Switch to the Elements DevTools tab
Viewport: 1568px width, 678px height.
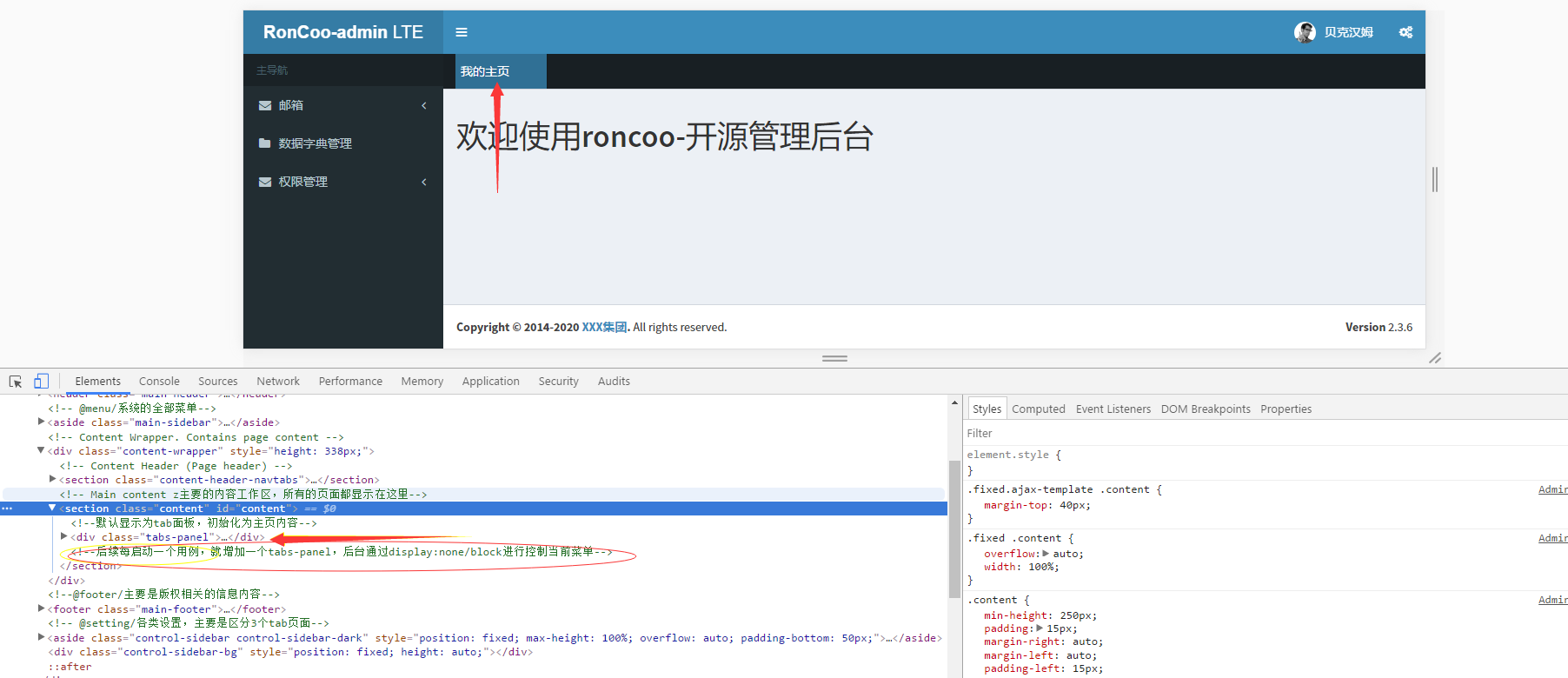(x=97, y=381)
